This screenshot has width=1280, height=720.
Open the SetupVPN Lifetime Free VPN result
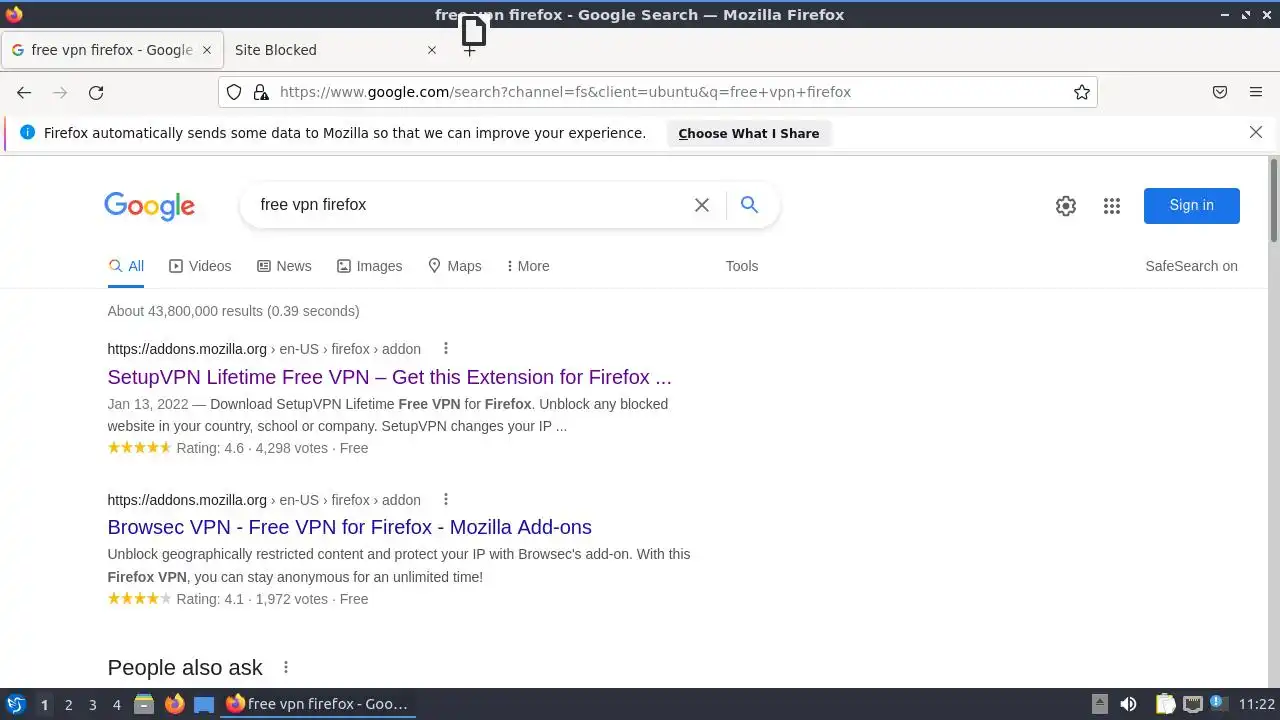pos(389,377)
